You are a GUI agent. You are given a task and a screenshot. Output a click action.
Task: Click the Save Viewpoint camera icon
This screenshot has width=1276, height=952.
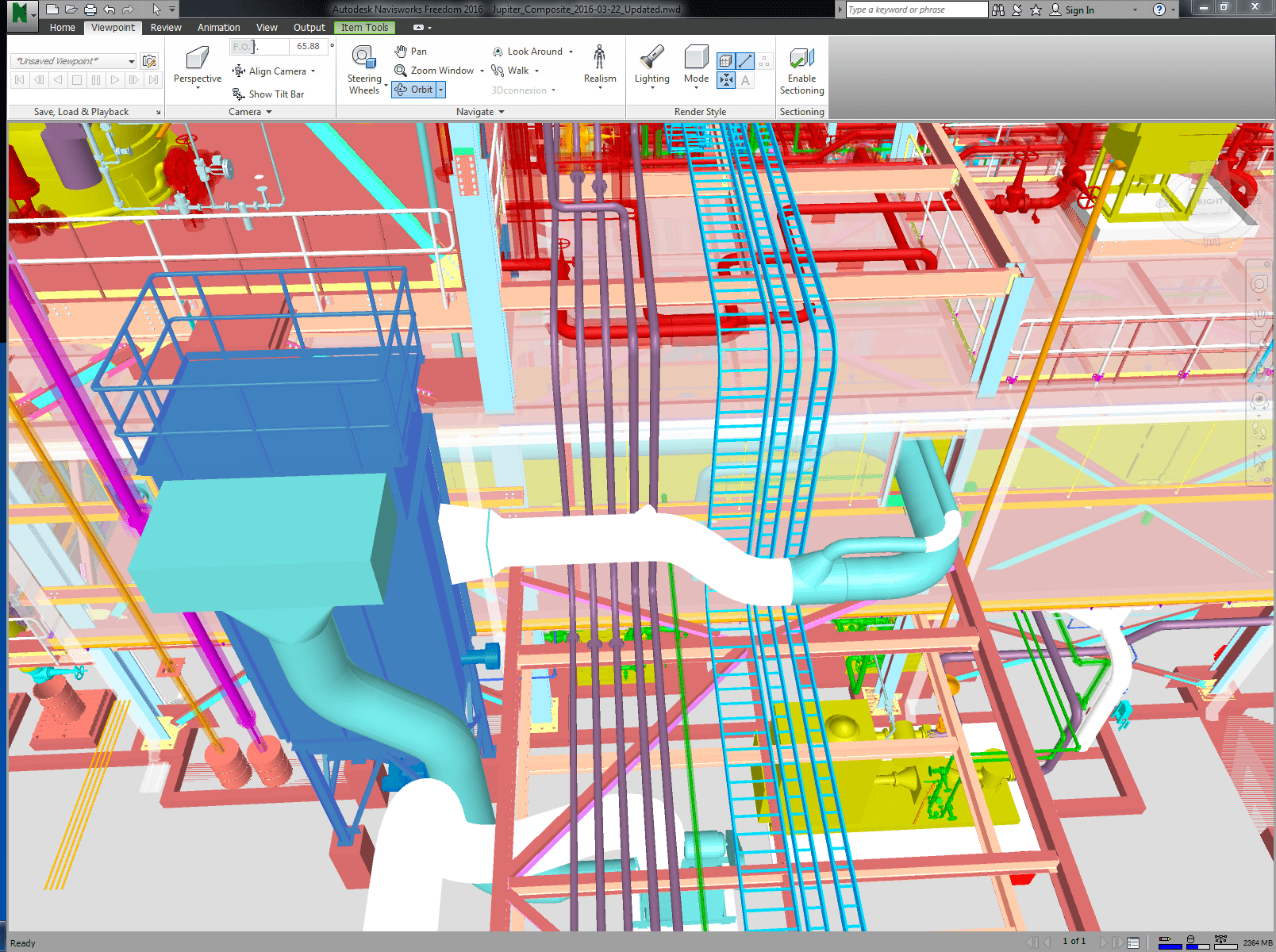point(148,61)
